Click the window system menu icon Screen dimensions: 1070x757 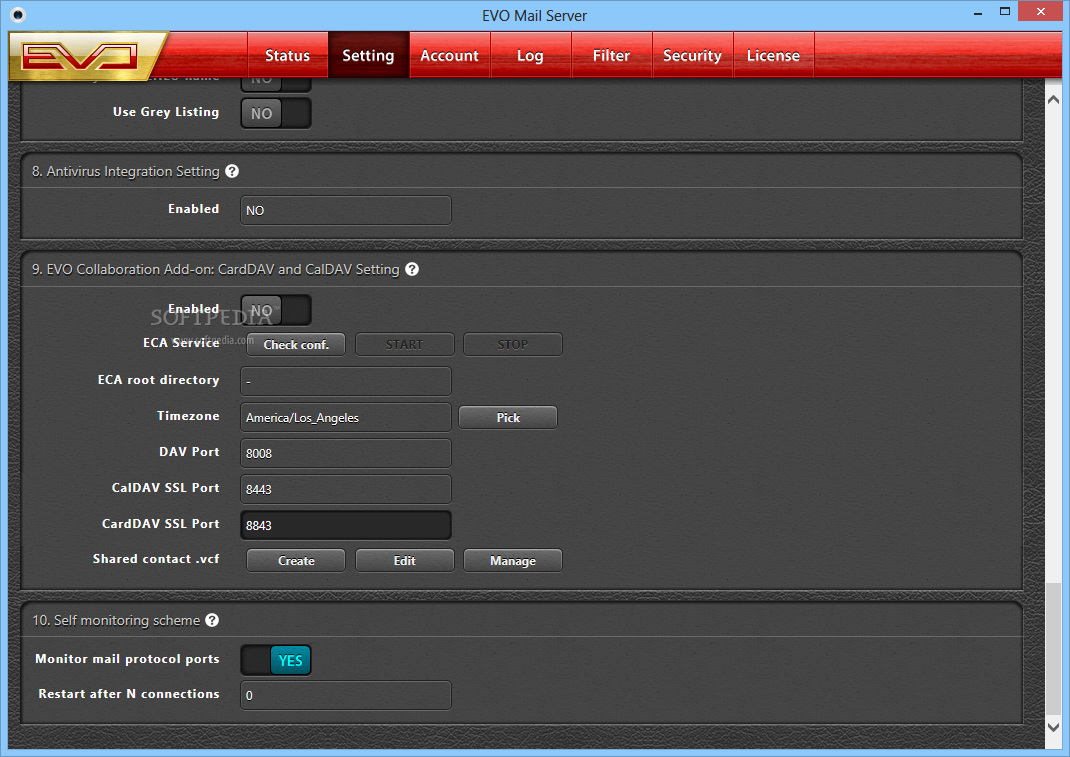pyautogui.click(x=18, y=15)
